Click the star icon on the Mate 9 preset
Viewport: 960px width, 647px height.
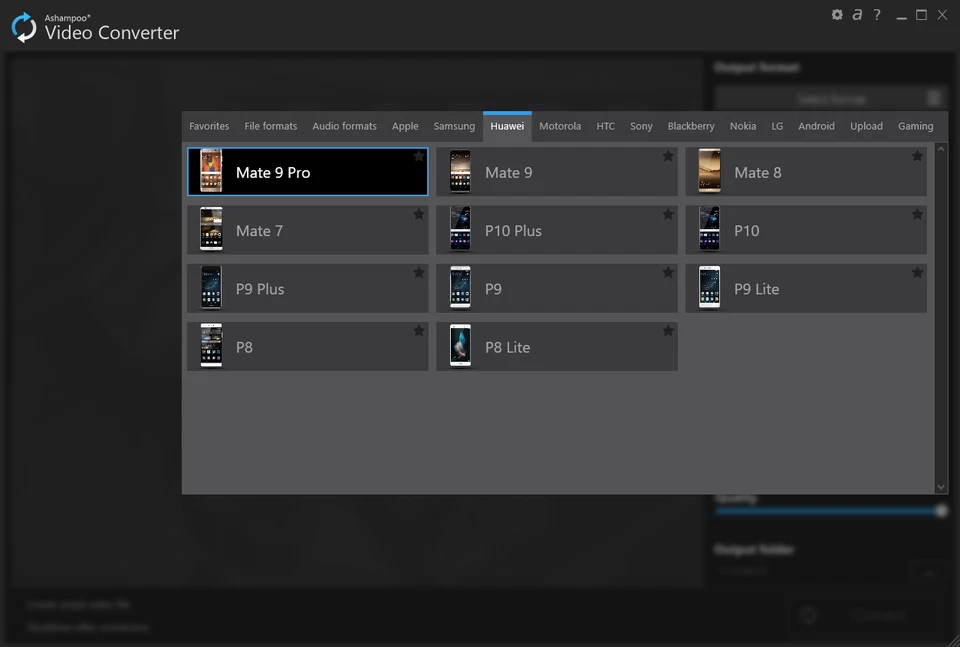pyautogui.click(x=667, y=155)
